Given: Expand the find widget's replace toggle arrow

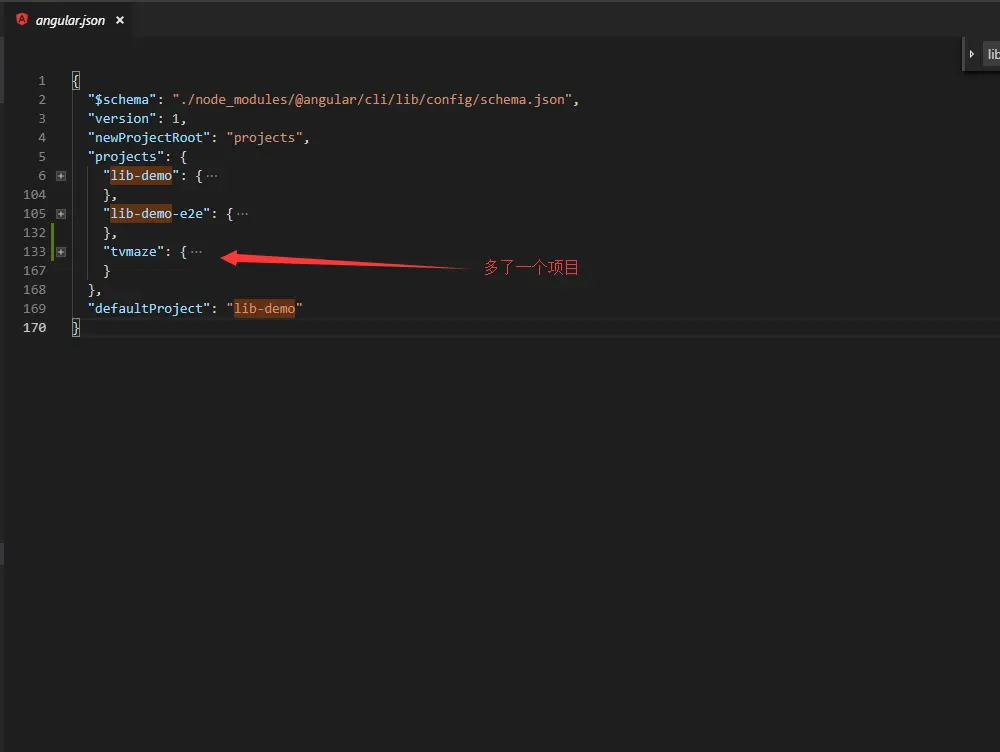Looking at the screenshot, I should (971, 54).
